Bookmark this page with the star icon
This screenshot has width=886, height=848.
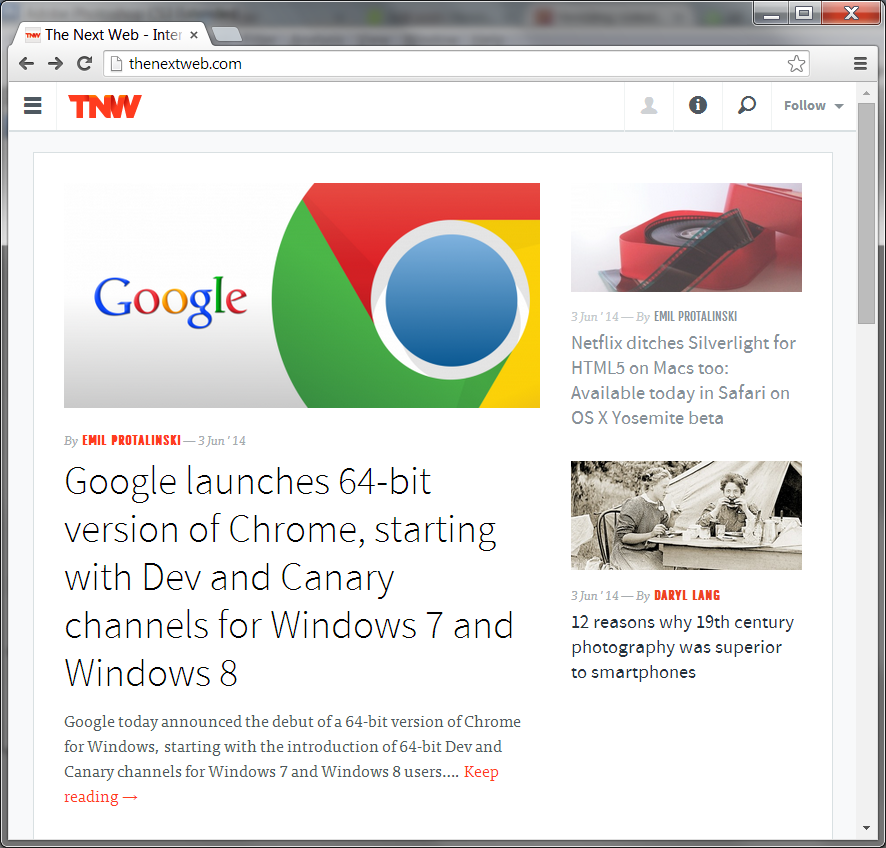click(x=796, y=63)
